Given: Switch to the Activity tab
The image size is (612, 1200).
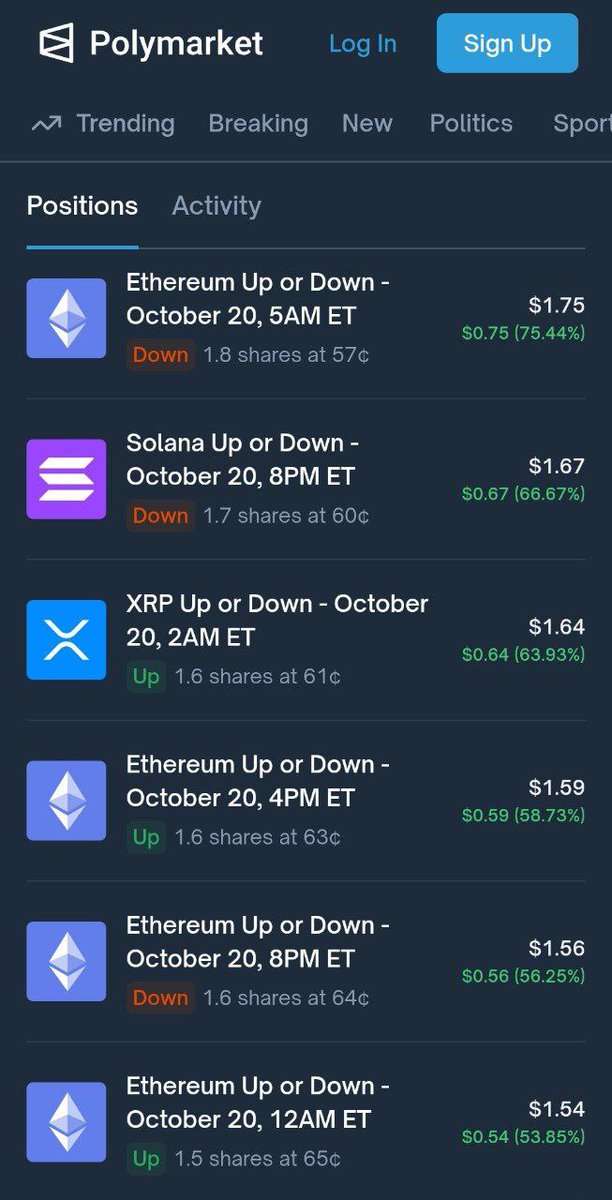Looking at the screenshot, I should (x=216, y=206).
